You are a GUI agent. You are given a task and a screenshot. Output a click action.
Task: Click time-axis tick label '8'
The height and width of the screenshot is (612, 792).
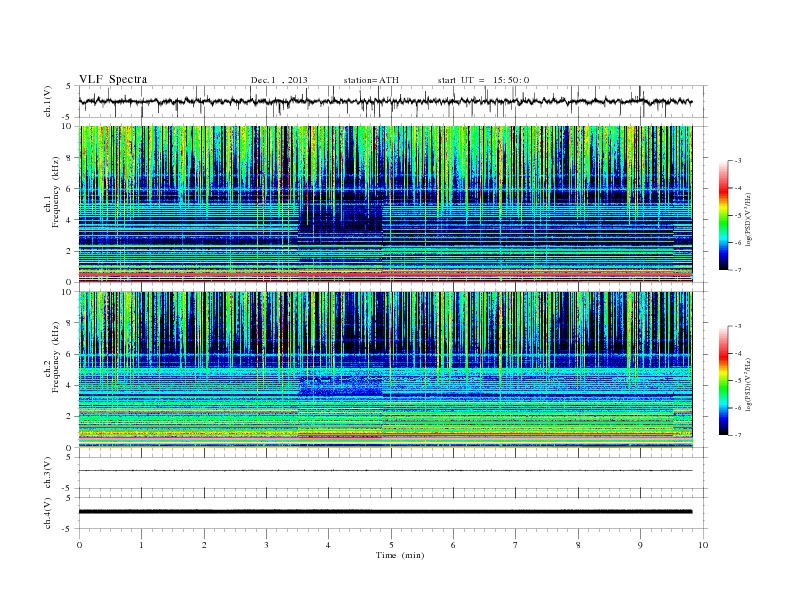pyautogui.click(x=578, y=545)
